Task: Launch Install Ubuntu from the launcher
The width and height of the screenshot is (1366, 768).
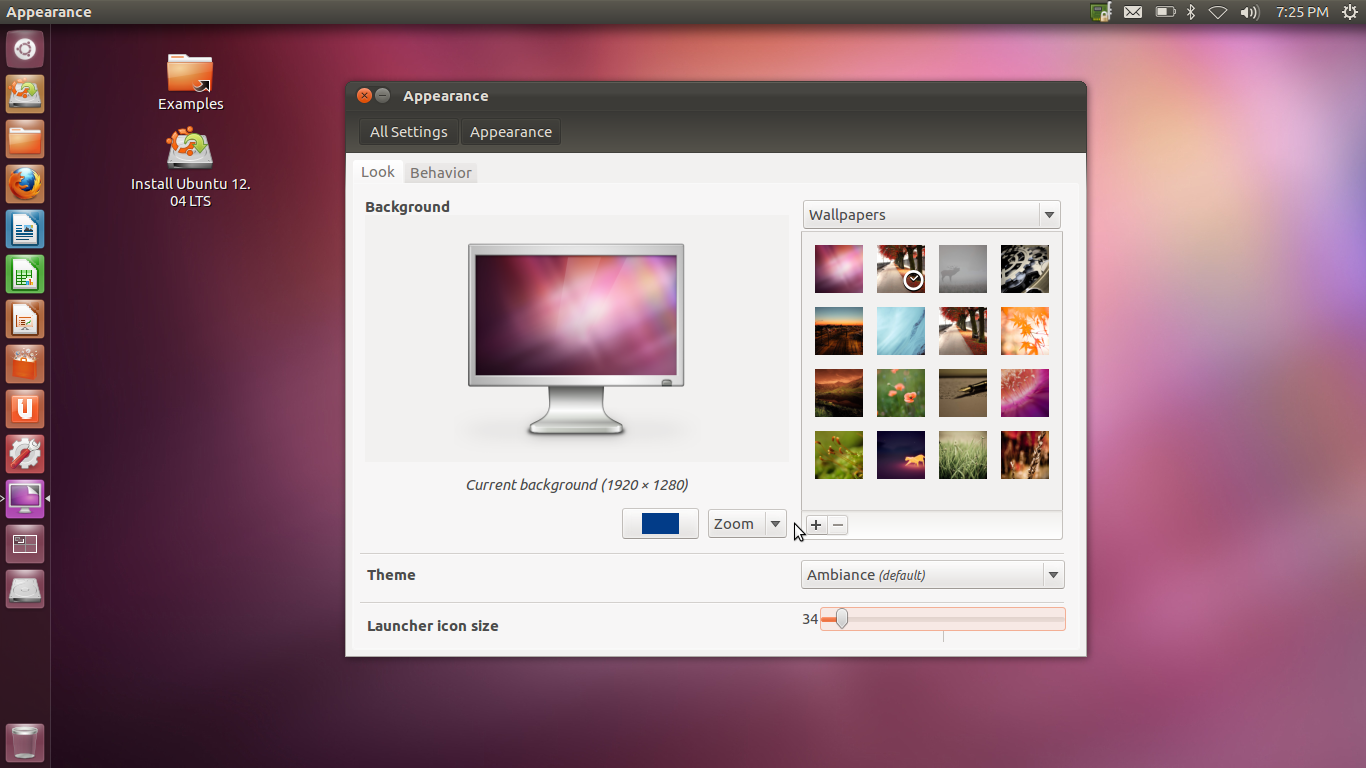Action: click(25, 94)
